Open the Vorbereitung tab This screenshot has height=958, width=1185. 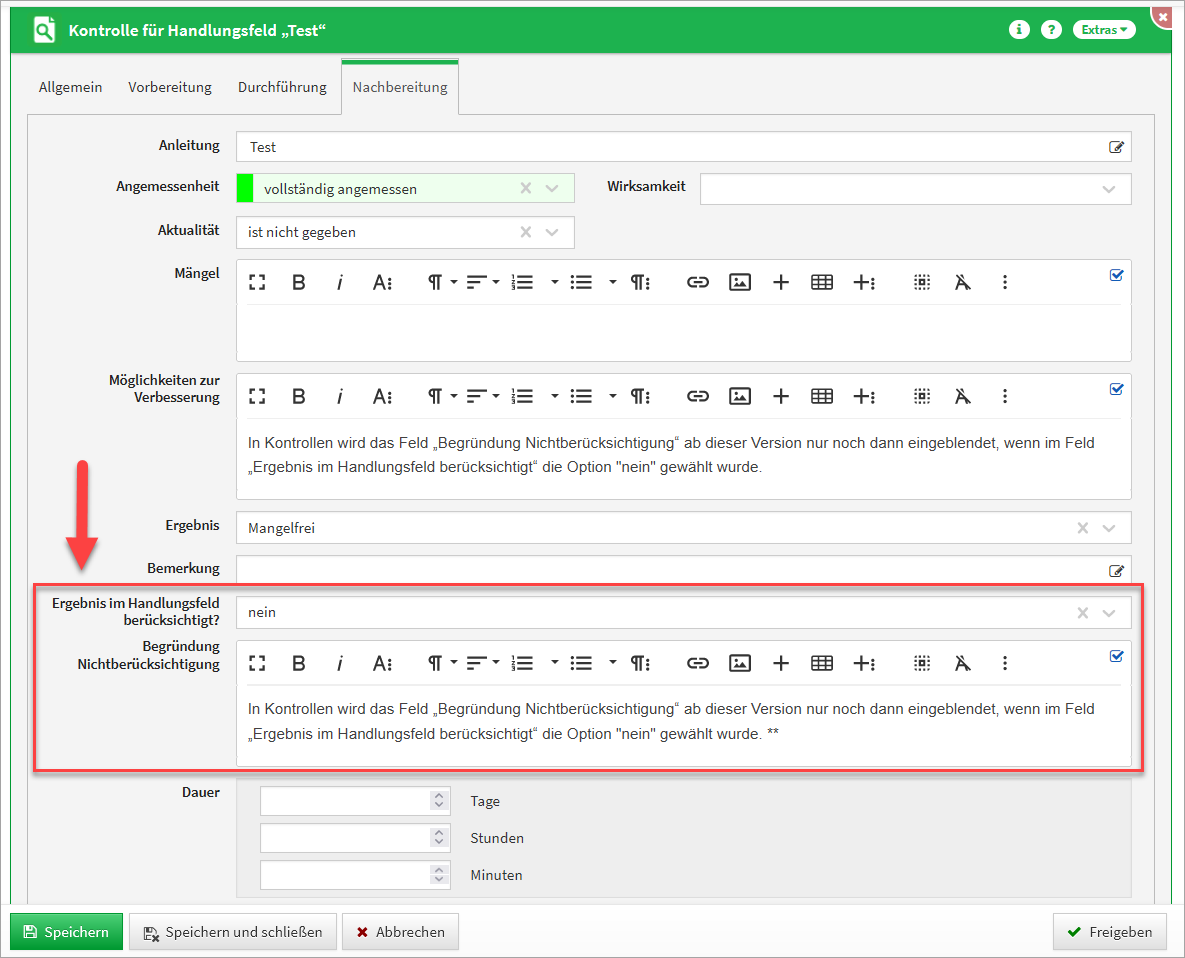point(170,87)
